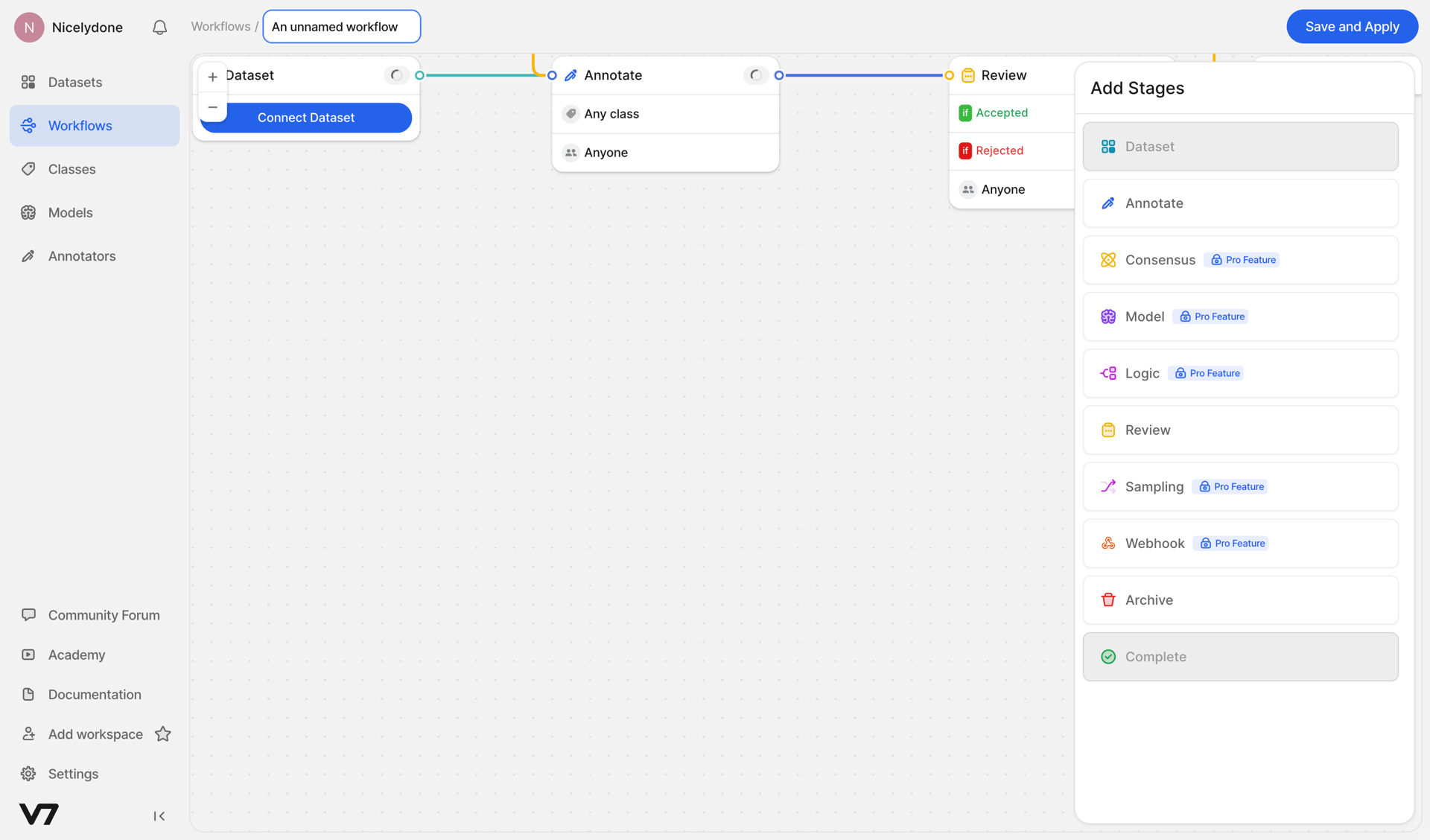Viewport: 1430px width, 840px height.
Task: Click the workflow name field to rename it
Action: coord(341,26)
